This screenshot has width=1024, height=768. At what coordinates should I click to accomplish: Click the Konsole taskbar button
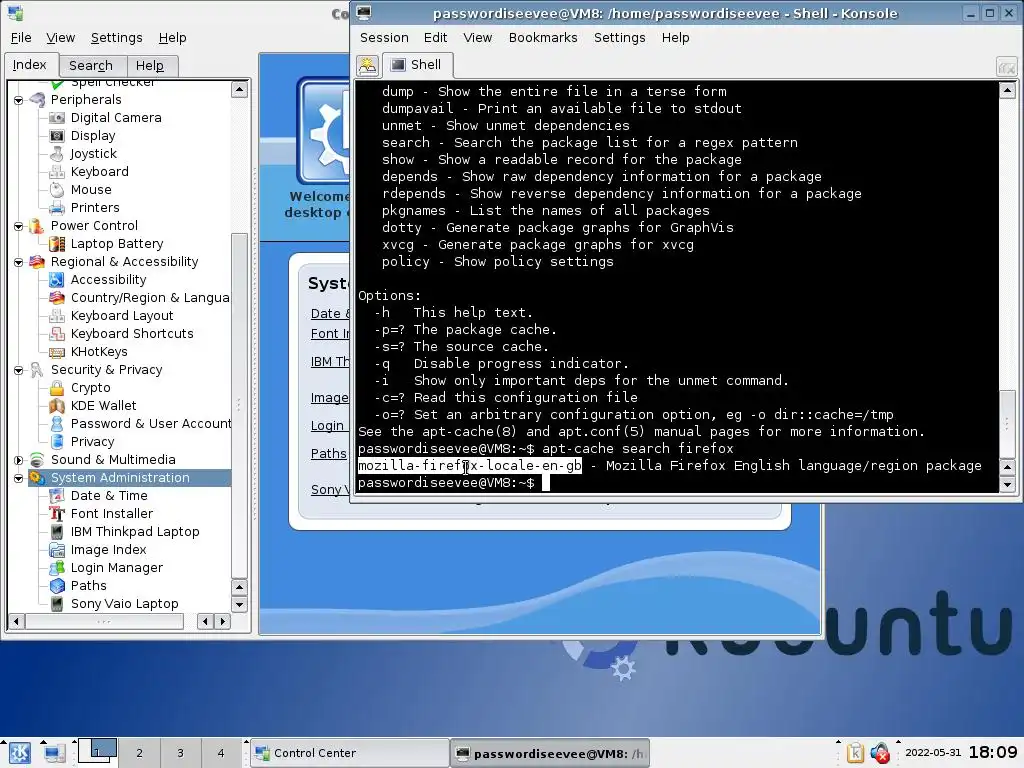[x=551, y=753]
